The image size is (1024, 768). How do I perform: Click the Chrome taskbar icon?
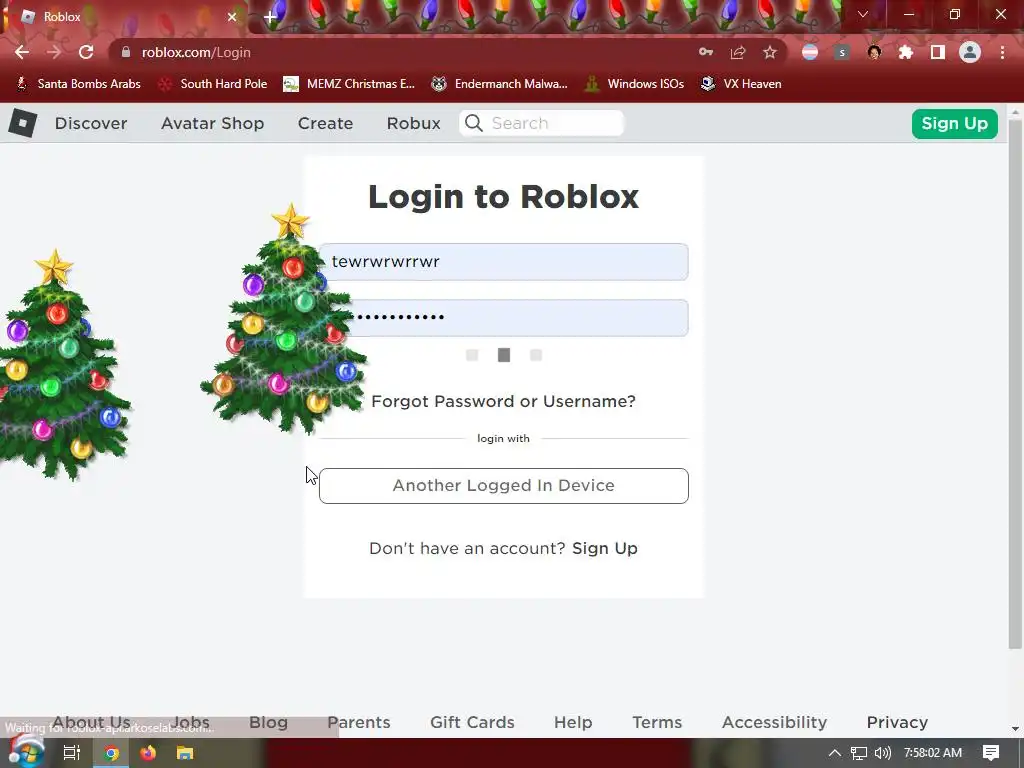tap(111, 753)
